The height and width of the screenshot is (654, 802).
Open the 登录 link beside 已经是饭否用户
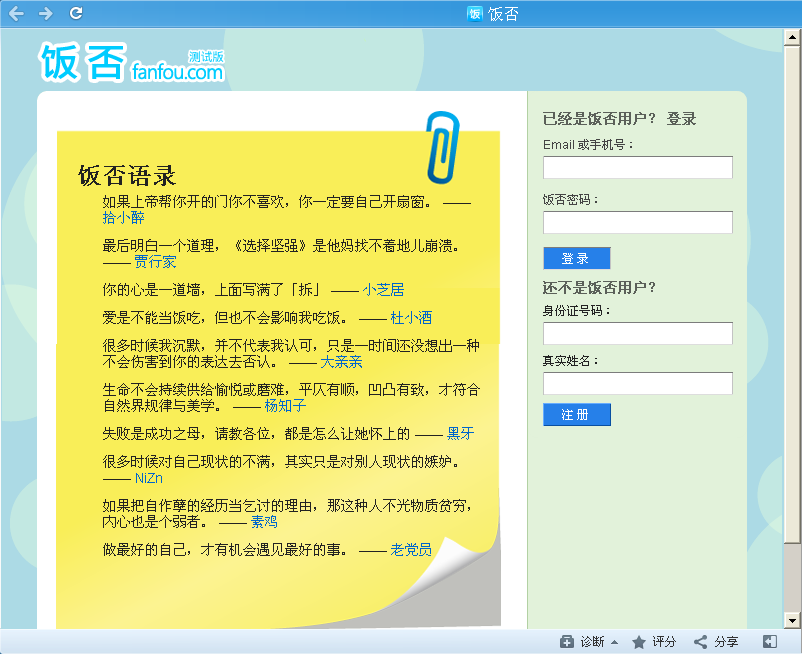click(x=681, y=119)
